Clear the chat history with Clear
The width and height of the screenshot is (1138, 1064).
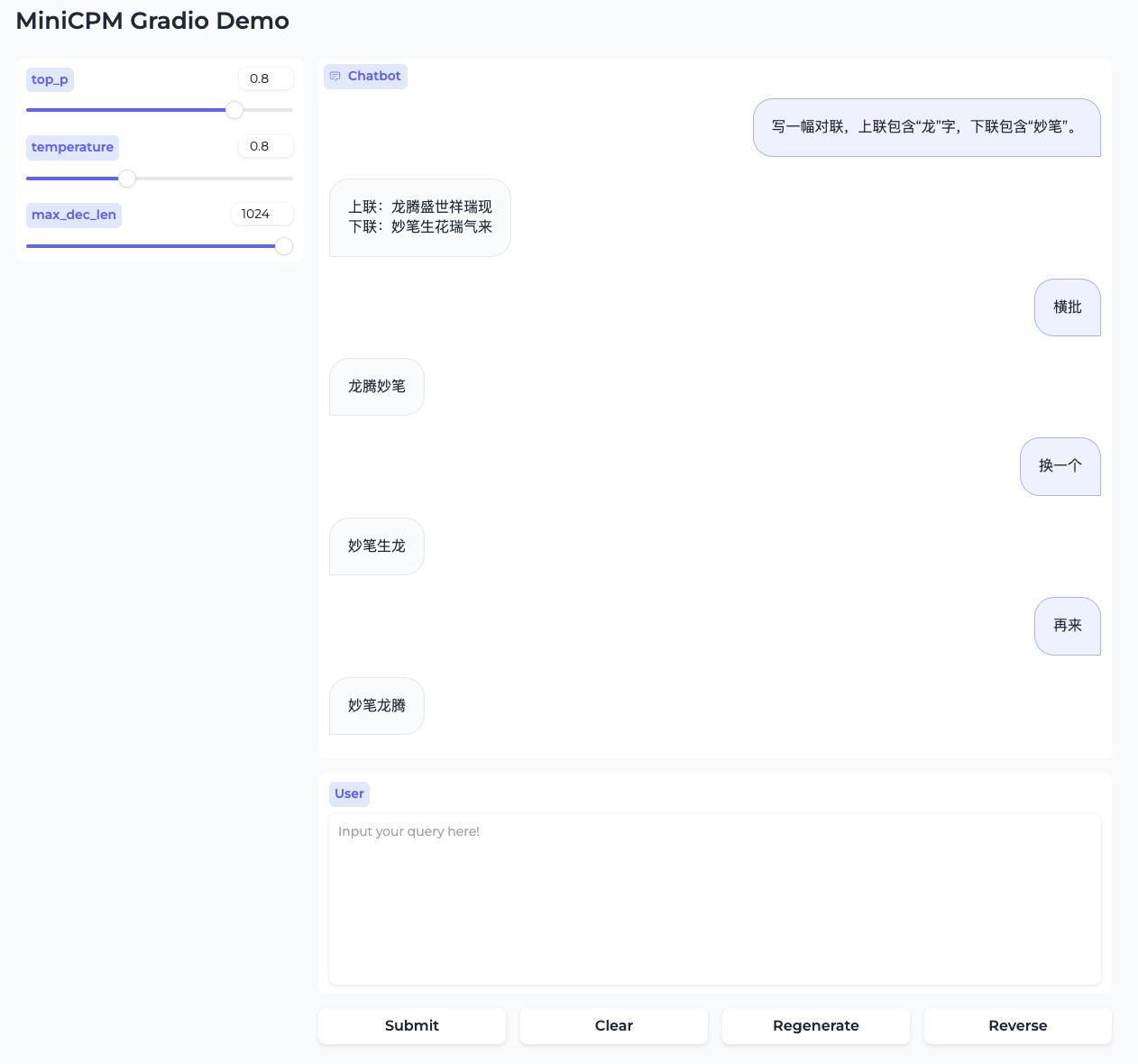[x=614, y=1026]
